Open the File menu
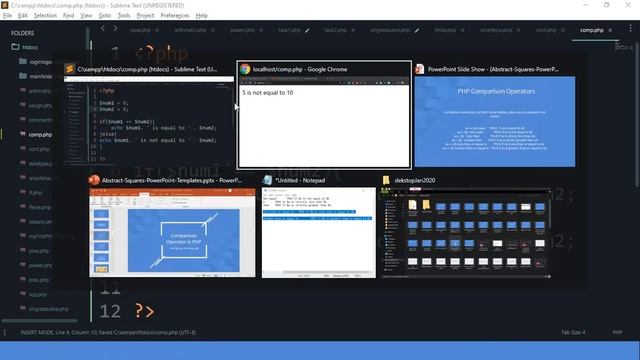Viewport: 640px width, 360px height. click(7, 16)
